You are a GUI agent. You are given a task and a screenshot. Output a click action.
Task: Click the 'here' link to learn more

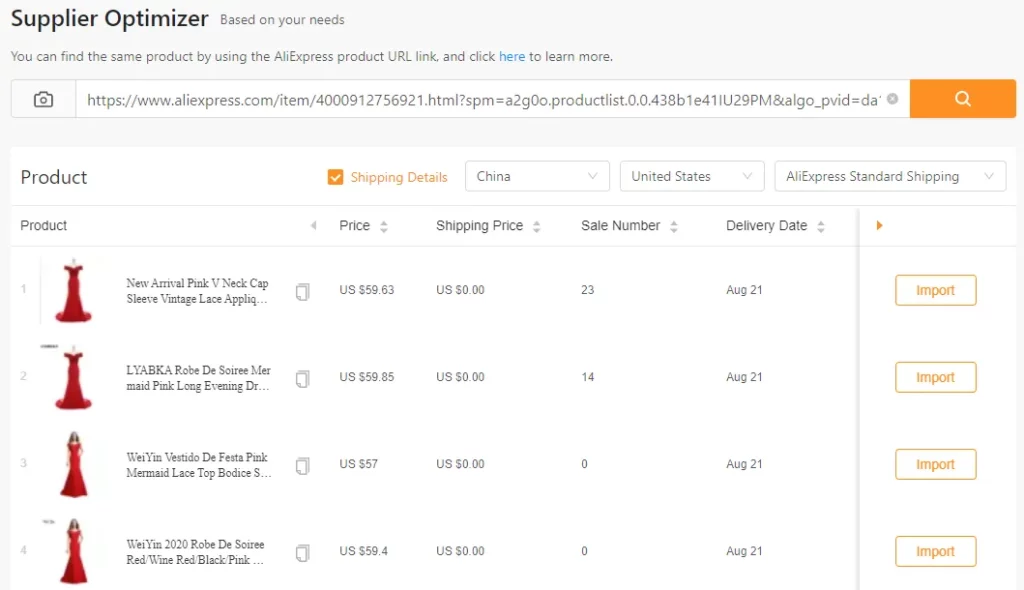512,56
